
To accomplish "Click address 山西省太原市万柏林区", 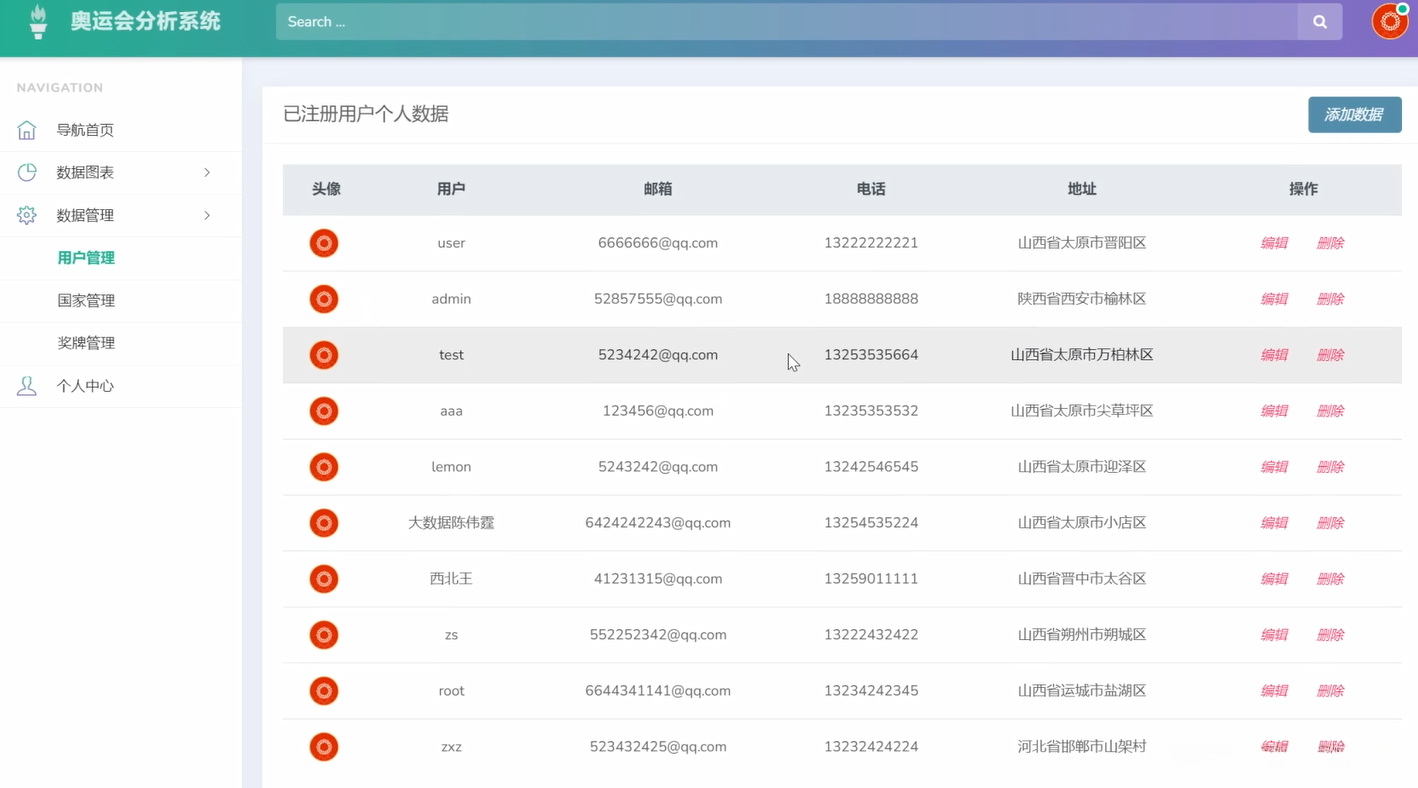I will coord(1082,355).
